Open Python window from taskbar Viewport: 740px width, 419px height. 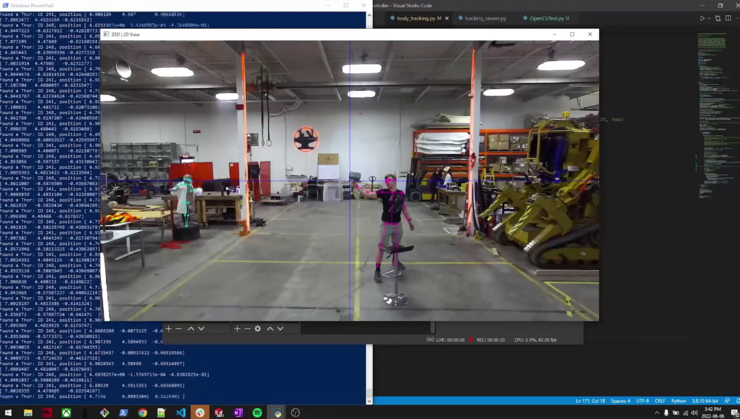pyautogui.click(x=277, y=413)
